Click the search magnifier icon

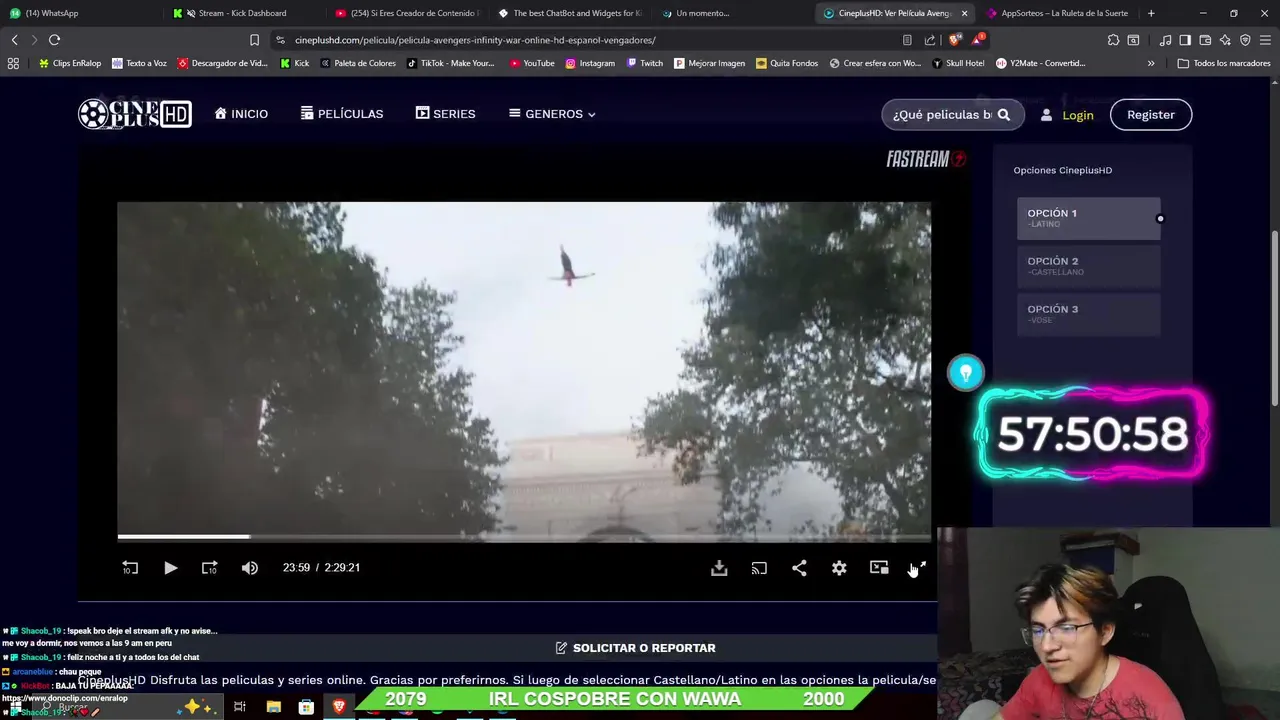tap(1004, 115)
